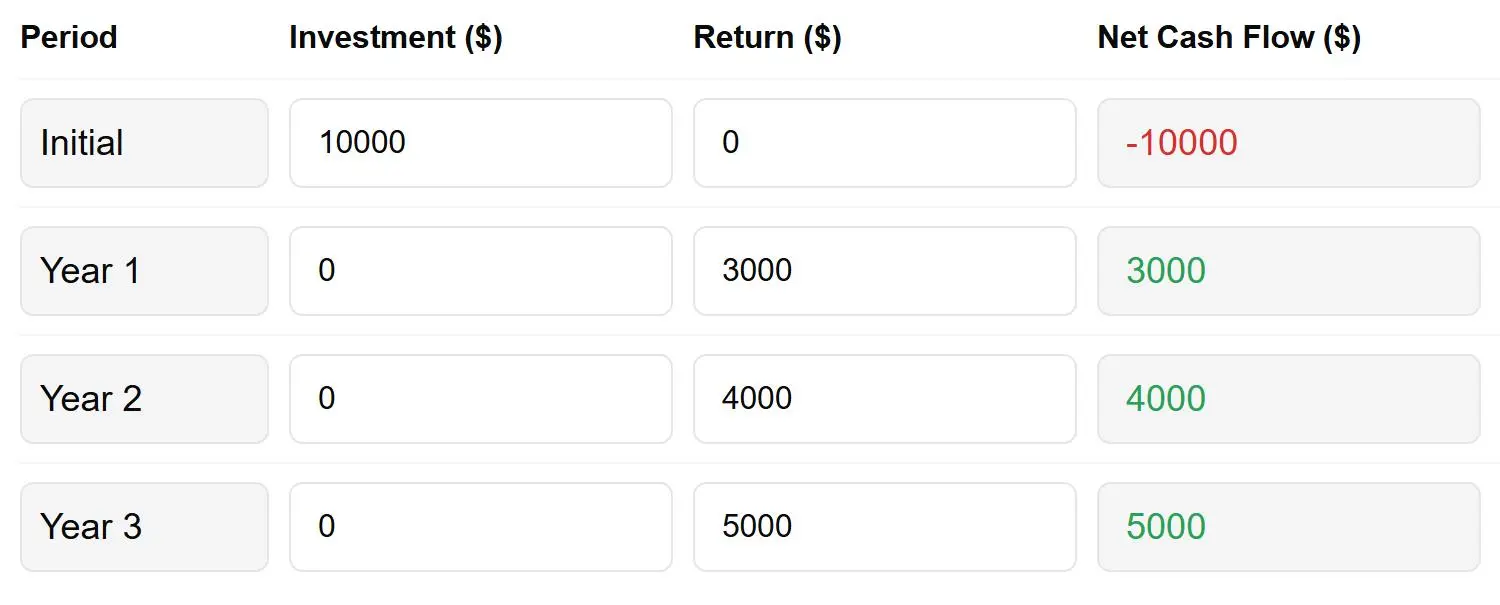Click the Net Cash Flow ($) header
The image size is (1500, 605).
[x=1229, y=37]
